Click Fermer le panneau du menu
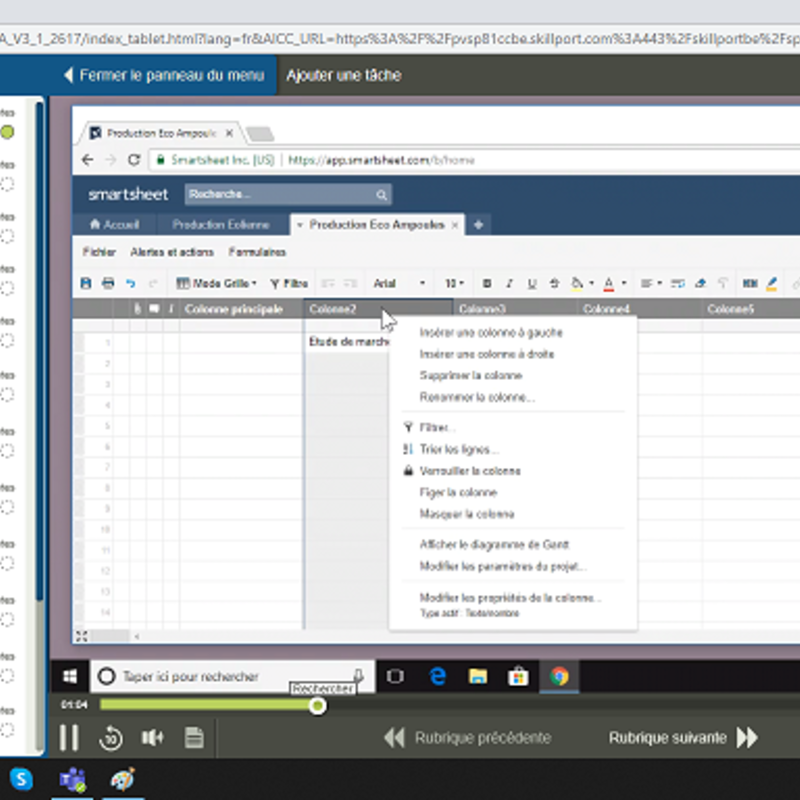The height and width of the screenshot is (800, 800). point(164,76)
